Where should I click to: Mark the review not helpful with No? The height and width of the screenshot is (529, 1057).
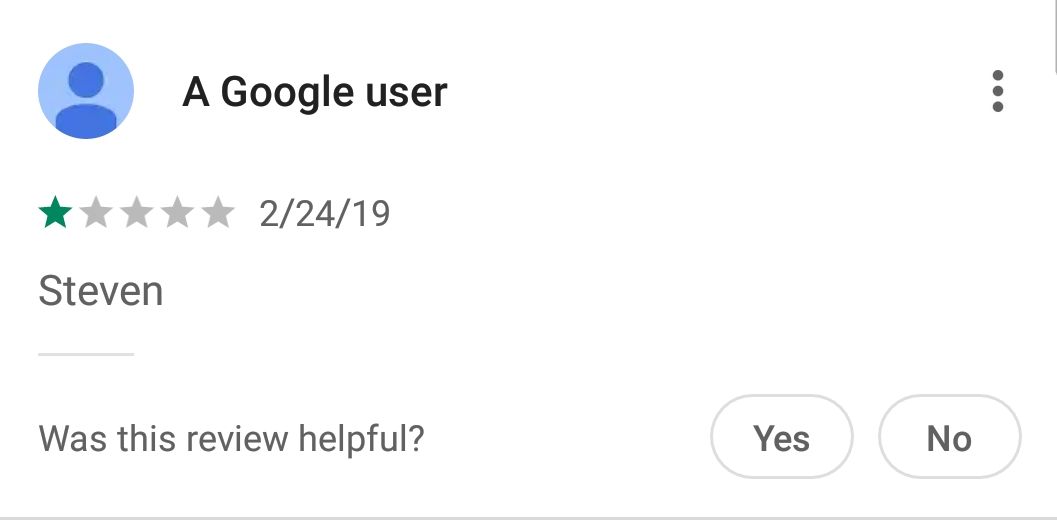point(949,438)
